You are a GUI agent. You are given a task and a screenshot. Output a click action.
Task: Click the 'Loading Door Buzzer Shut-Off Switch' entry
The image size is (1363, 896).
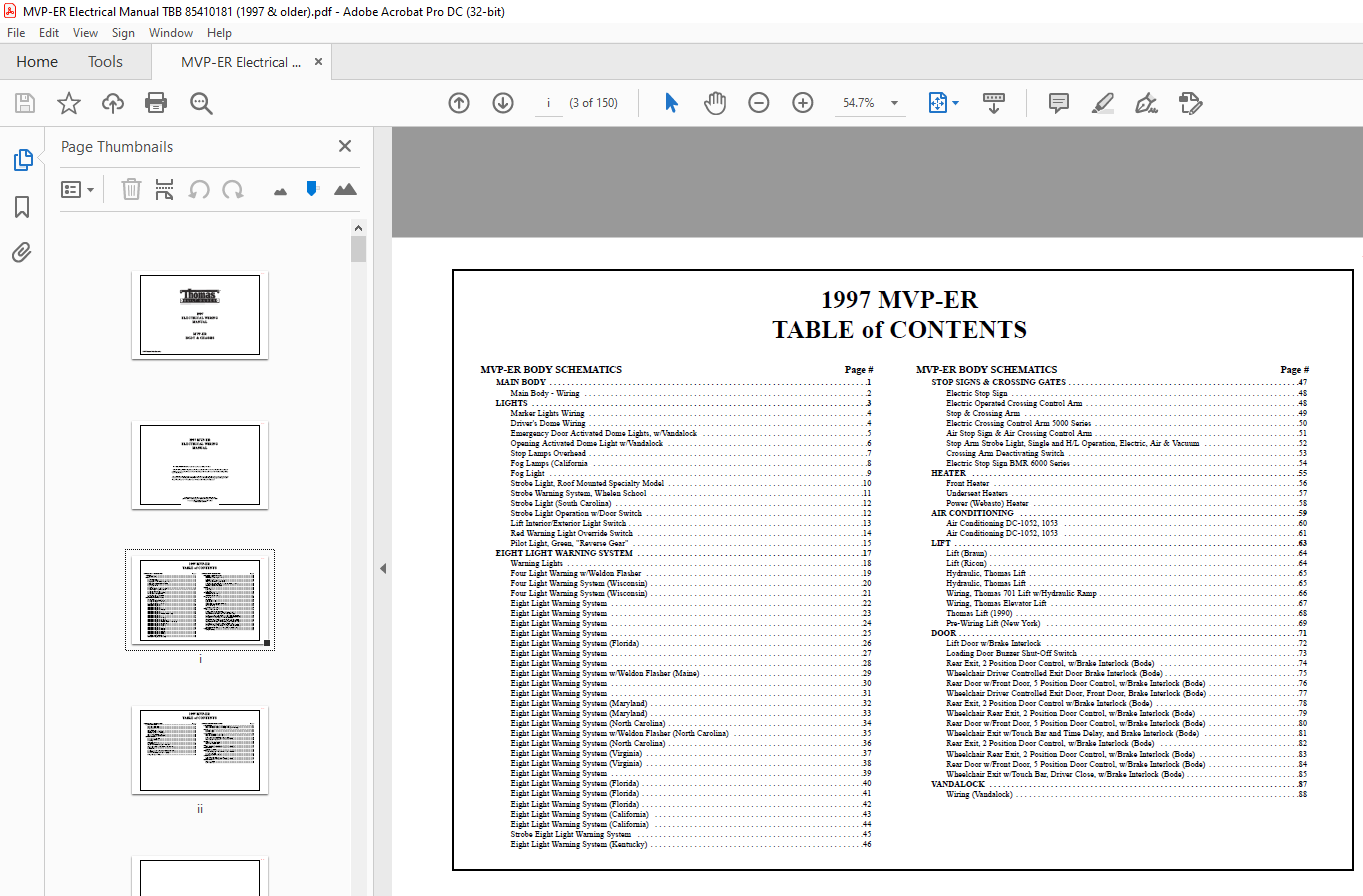coord(1012,653)
